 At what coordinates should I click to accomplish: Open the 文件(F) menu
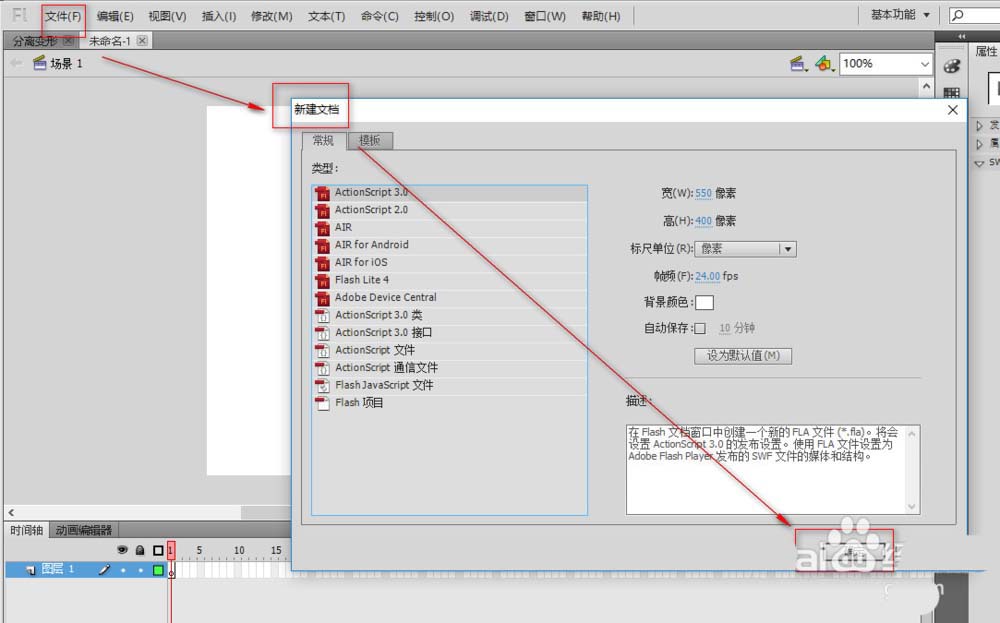(x=63, y=16)
